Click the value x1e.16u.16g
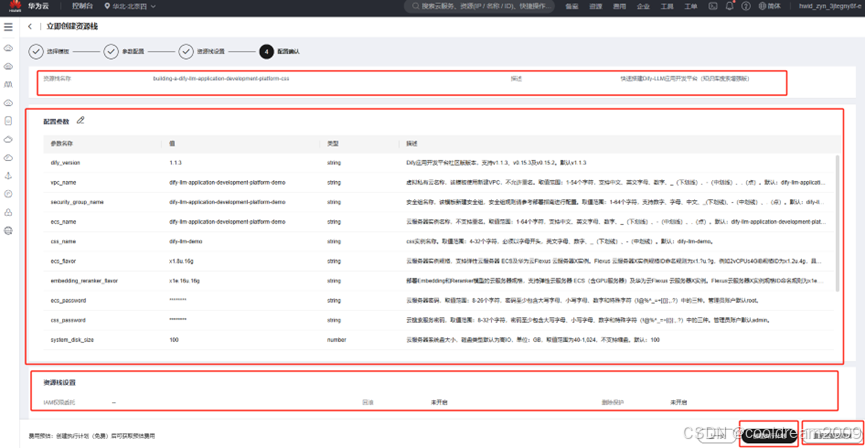865x448 pixels. click(x=184, y=281)
